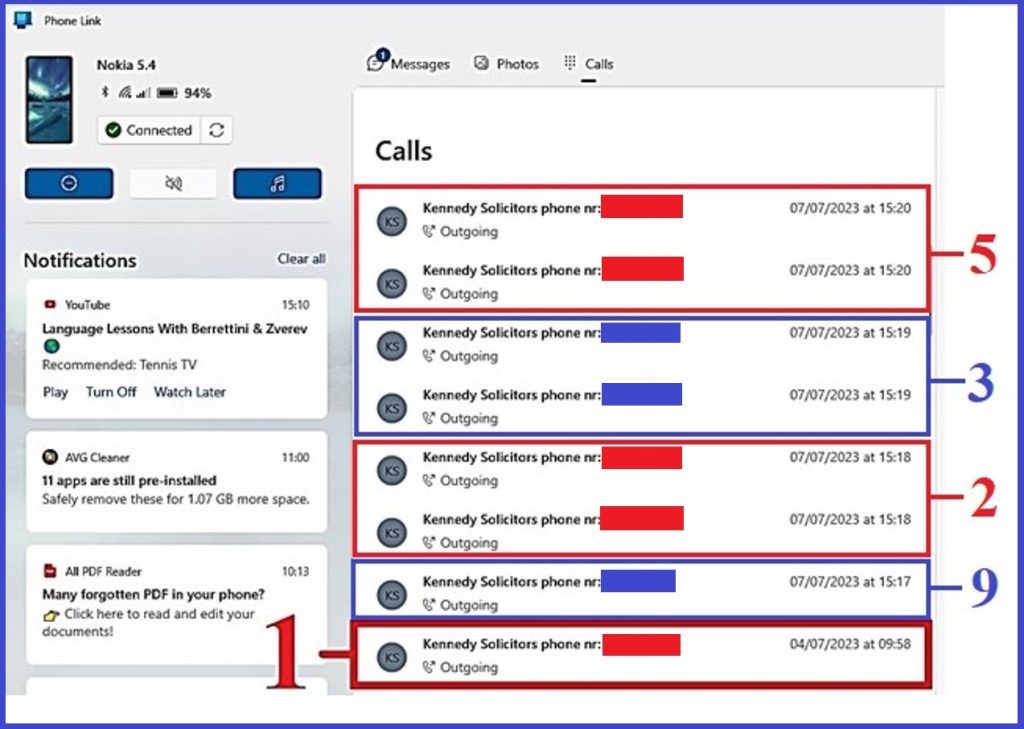Click the Connected status button
Screen dimensions: 1024x729
(x=149, y=130)
